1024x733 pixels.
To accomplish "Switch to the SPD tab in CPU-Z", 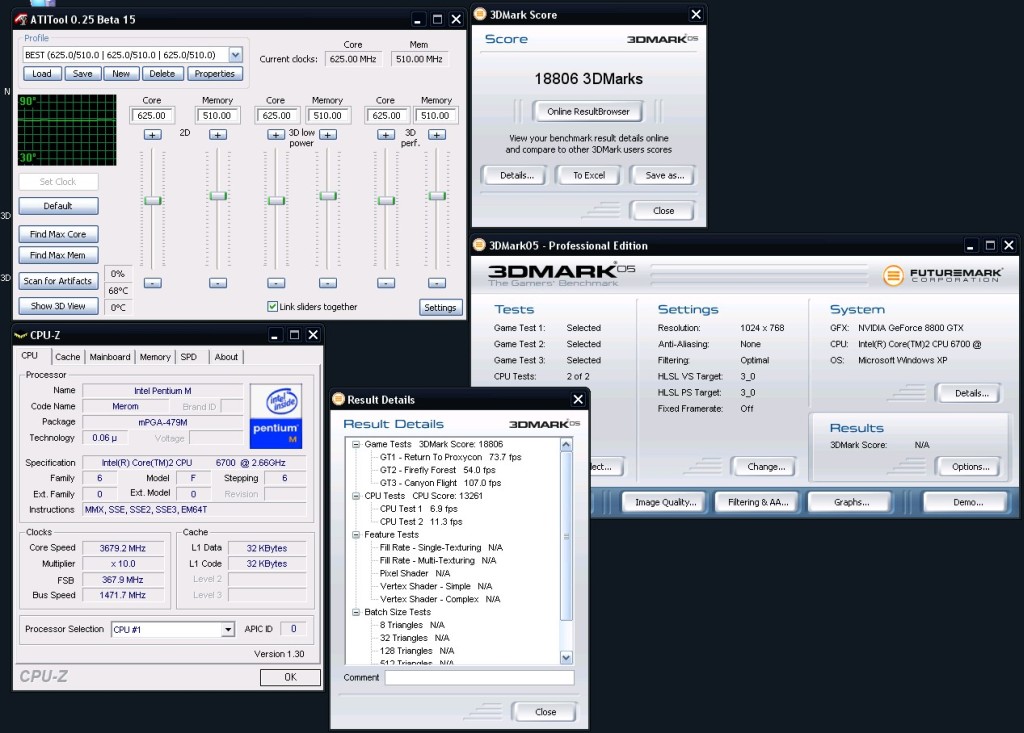I will point(189,357).
